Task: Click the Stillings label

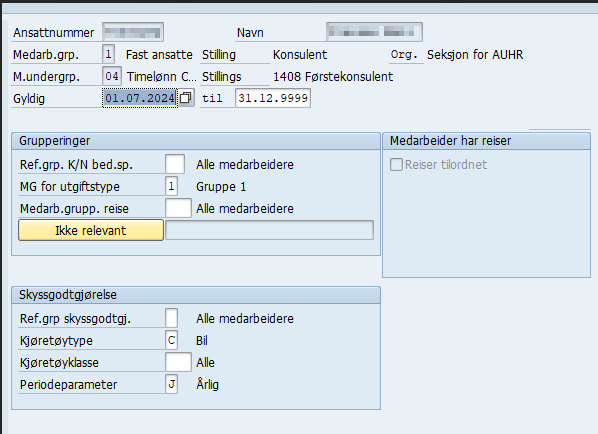Action: (x=222, y=77)
